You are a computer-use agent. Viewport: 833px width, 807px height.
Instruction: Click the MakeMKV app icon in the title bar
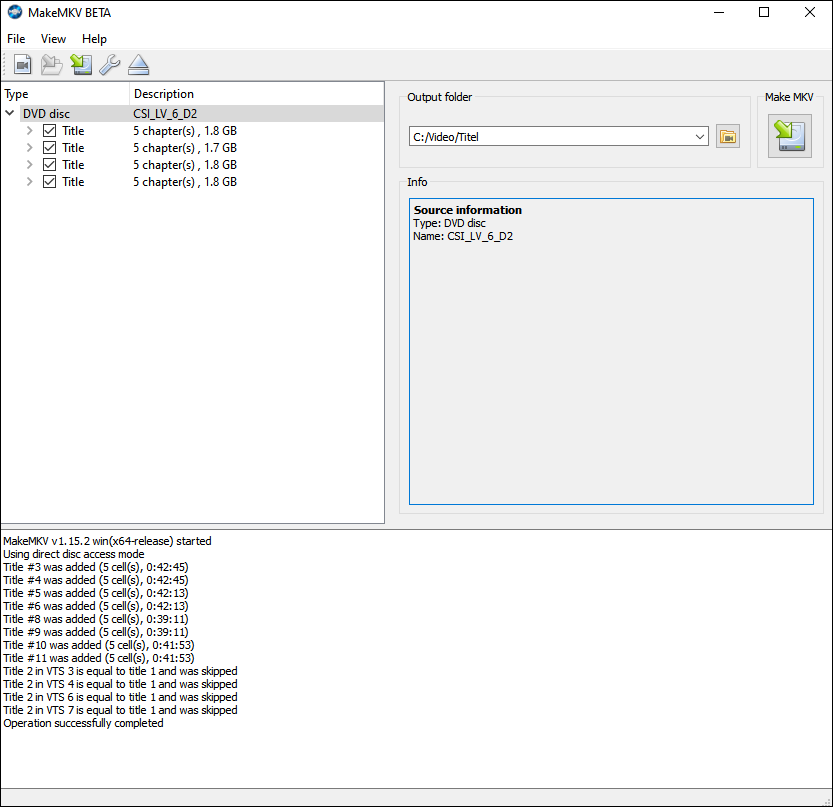(15, 12)
